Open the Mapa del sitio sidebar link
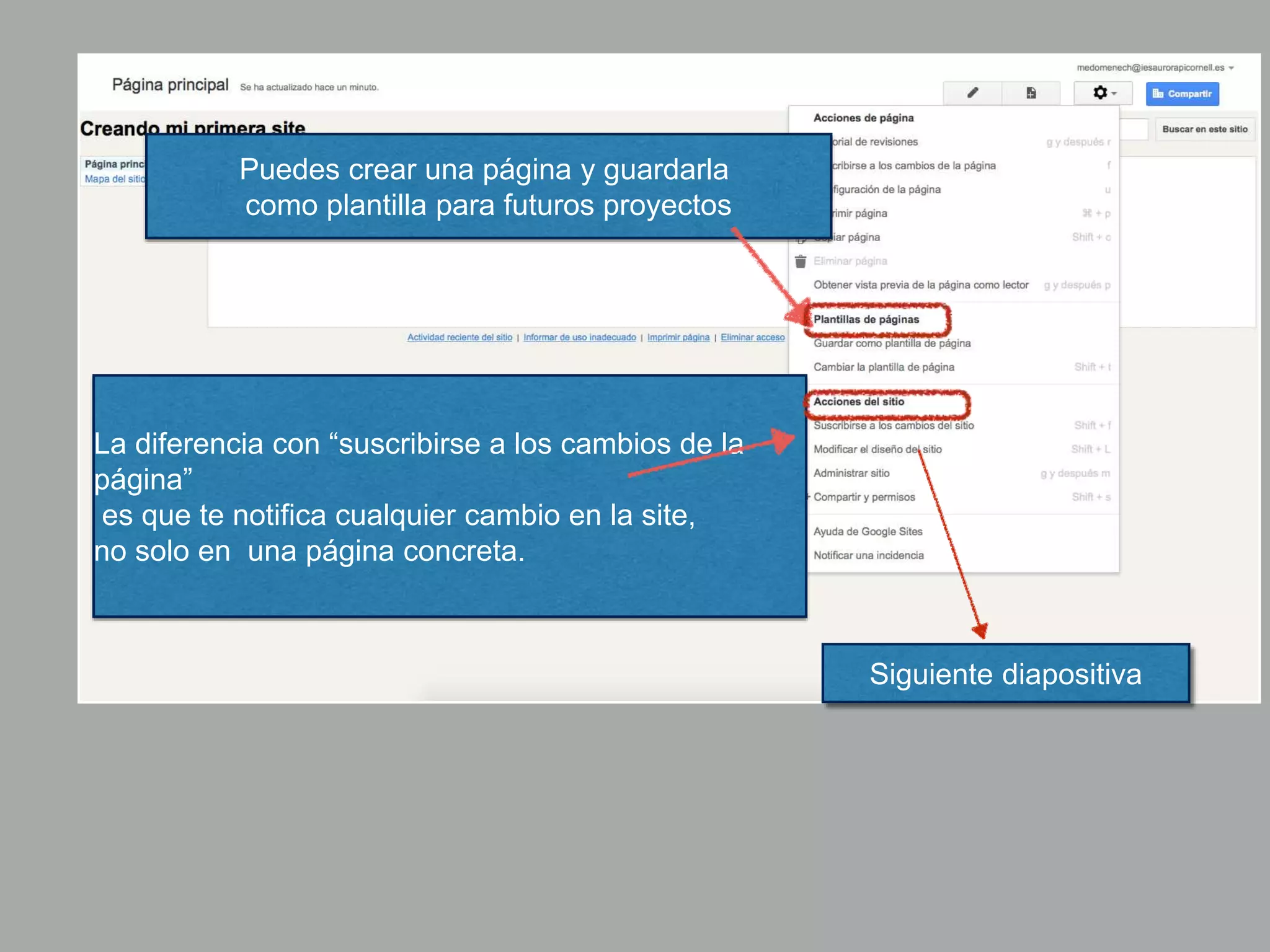This screenshot has height=952, width=1270. pos(115,179)
